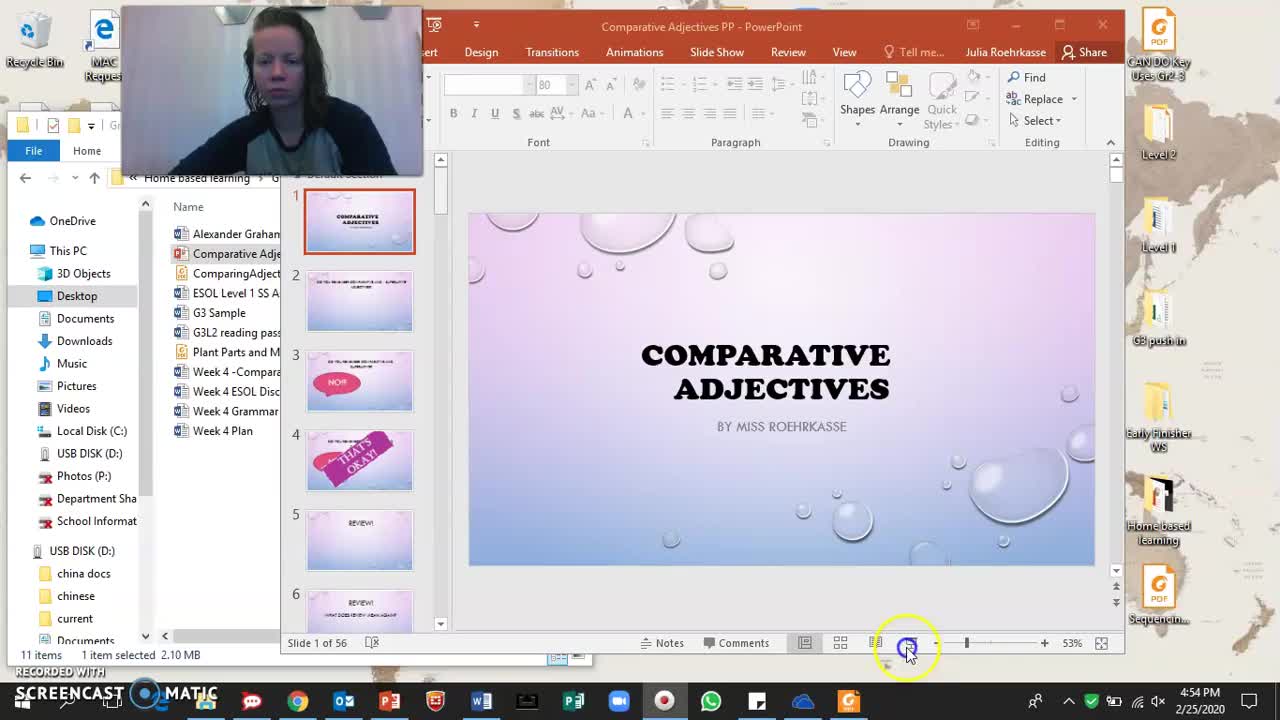Align text left in Paragraph group
The image size is (1280, 720).
667,114
